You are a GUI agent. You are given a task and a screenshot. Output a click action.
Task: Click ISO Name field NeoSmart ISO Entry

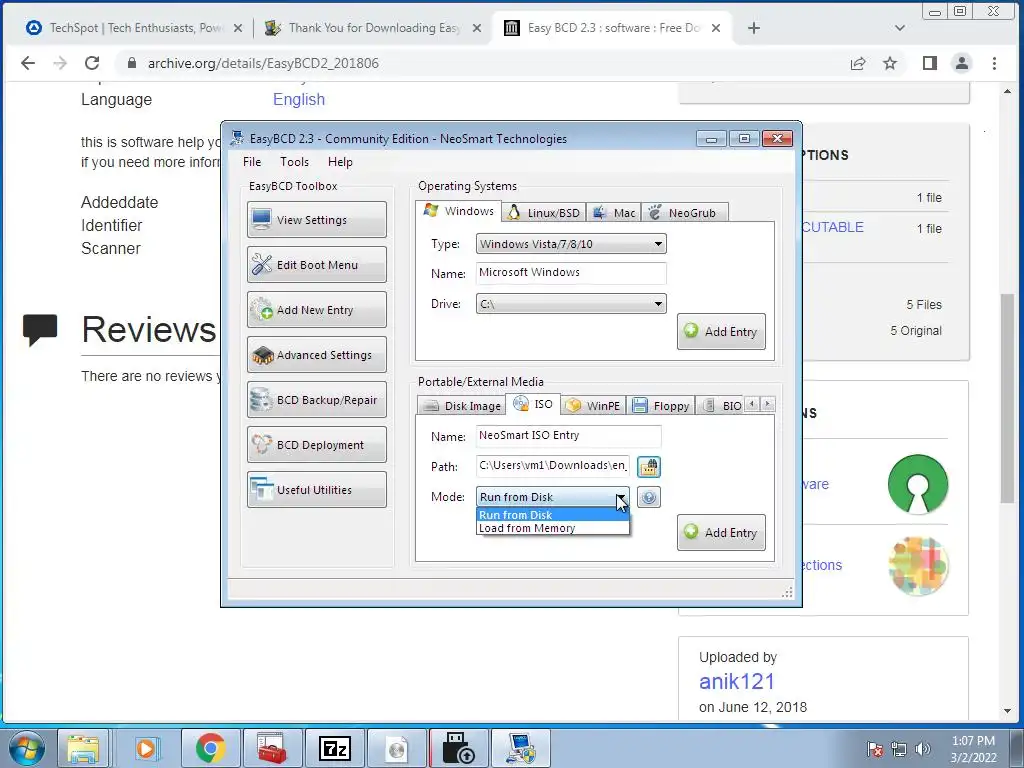pyautogui.click(x=568, y=436)
